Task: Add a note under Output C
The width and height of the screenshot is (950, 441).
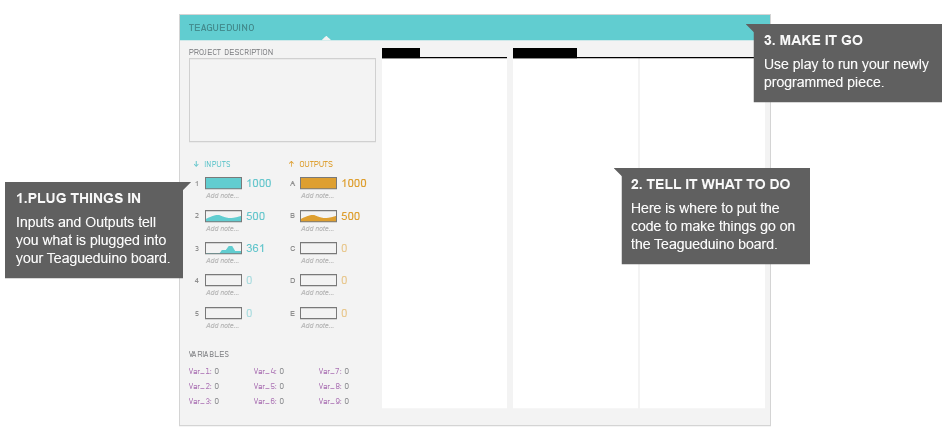Action: click(317, 260)
